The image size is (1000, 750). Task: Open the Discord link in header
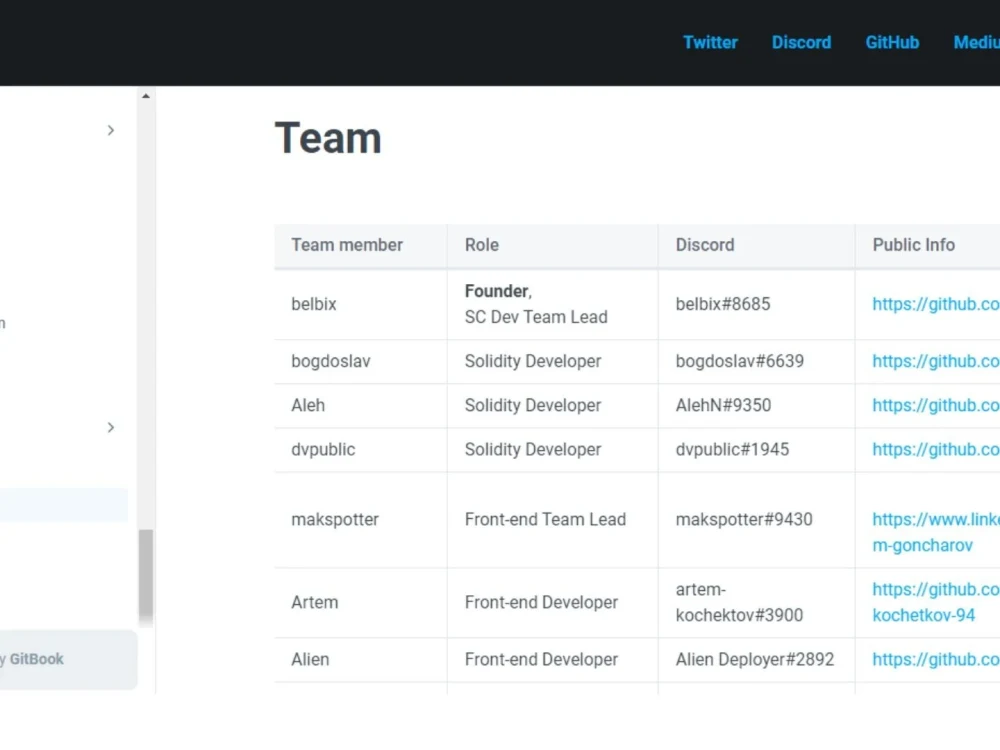(x=801, y=42)
